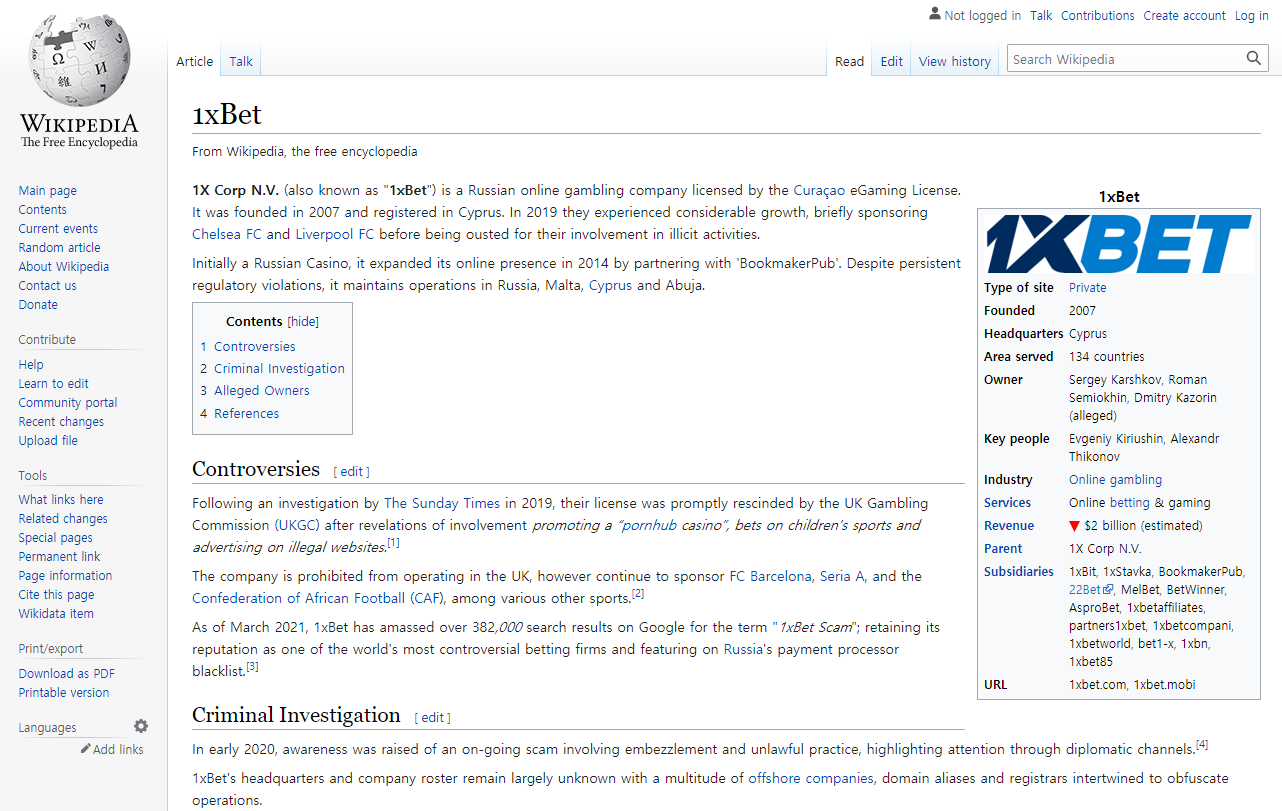The width and height of the screenshot is (1282, 811).
Task: Click the Donate link
Action: pos(38,305)
